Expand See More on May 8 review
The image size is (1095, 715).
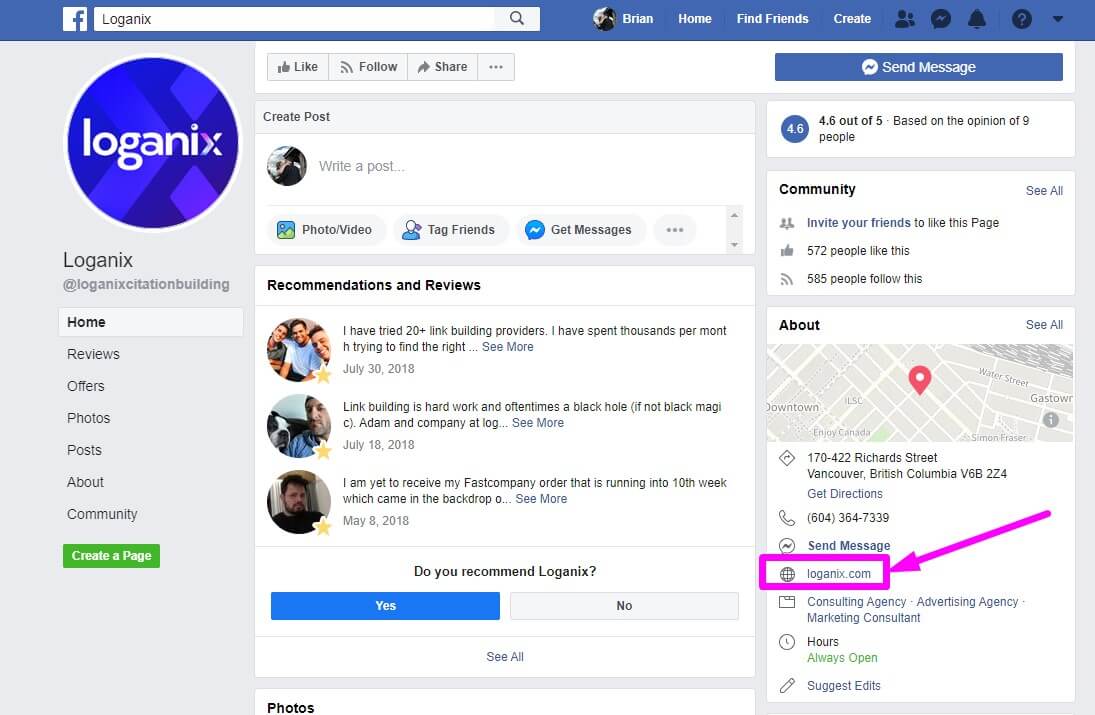pos(541,499)
